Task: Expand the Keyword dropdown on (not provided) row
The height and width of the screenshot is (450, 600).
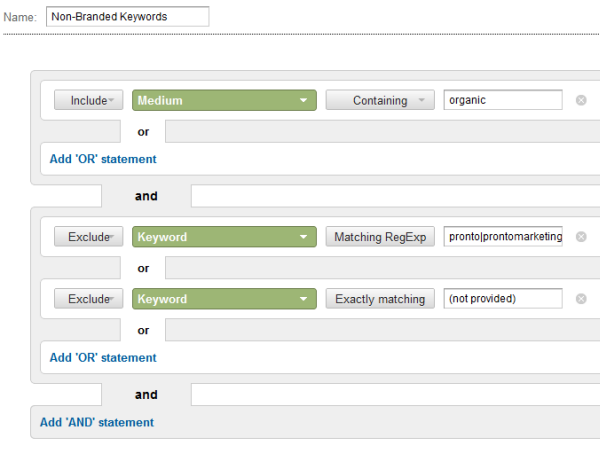Action: (224, 299)
